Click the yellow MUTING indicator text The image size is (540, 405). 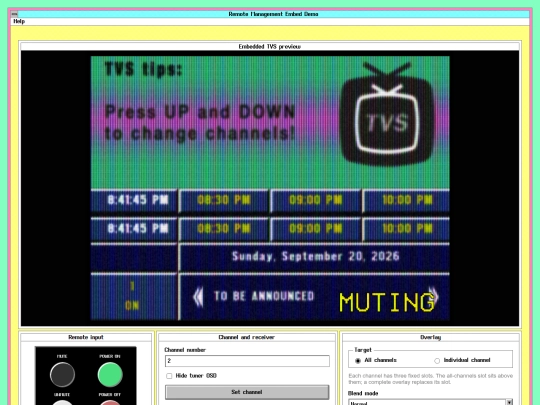[x=387, y=302]
